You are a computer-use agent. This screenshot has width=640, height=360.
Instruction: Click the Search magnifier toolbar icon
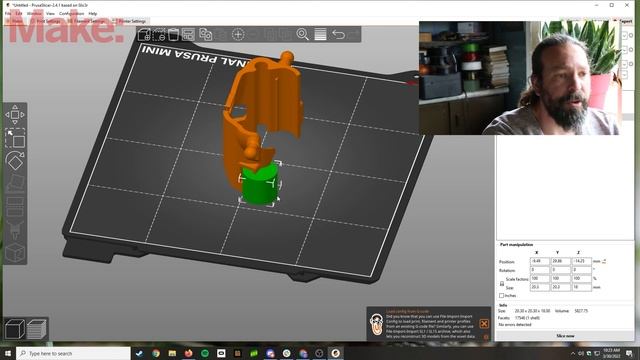click(x=302, y=34)
